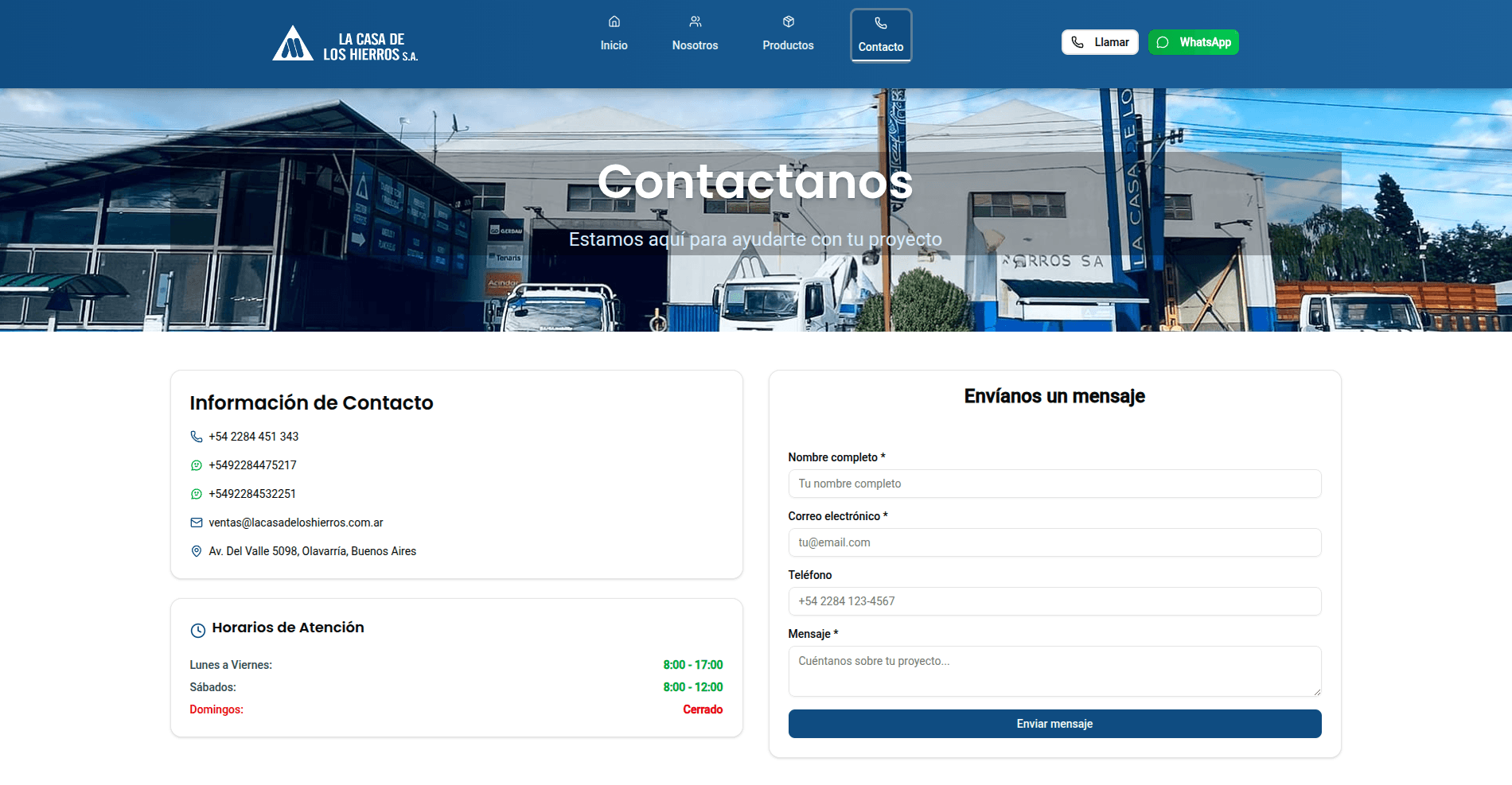Focus the Nombre completo input field
Screen dimensions: 1512x785
[x=1054, y=484]
